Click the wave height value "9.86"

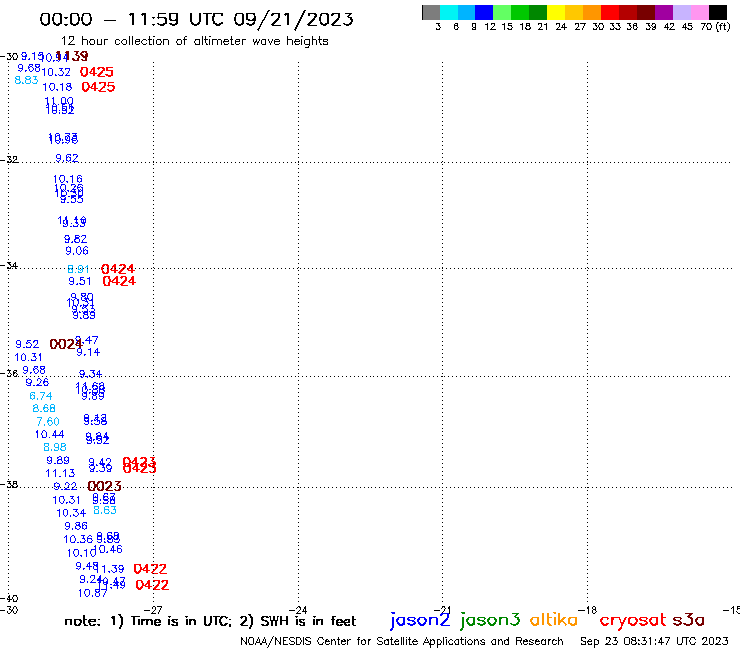click(x=76, y=526)
